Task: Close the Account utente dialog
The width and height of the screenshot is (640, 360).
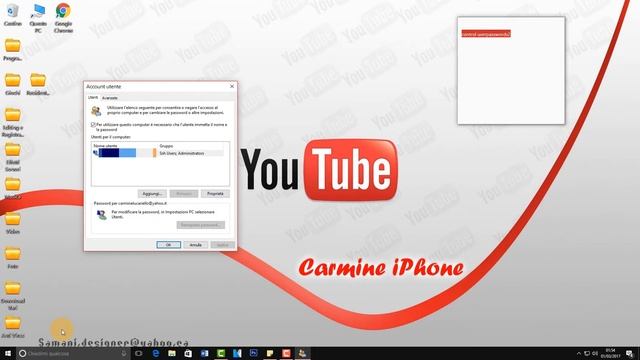Action: click(232, 87)
